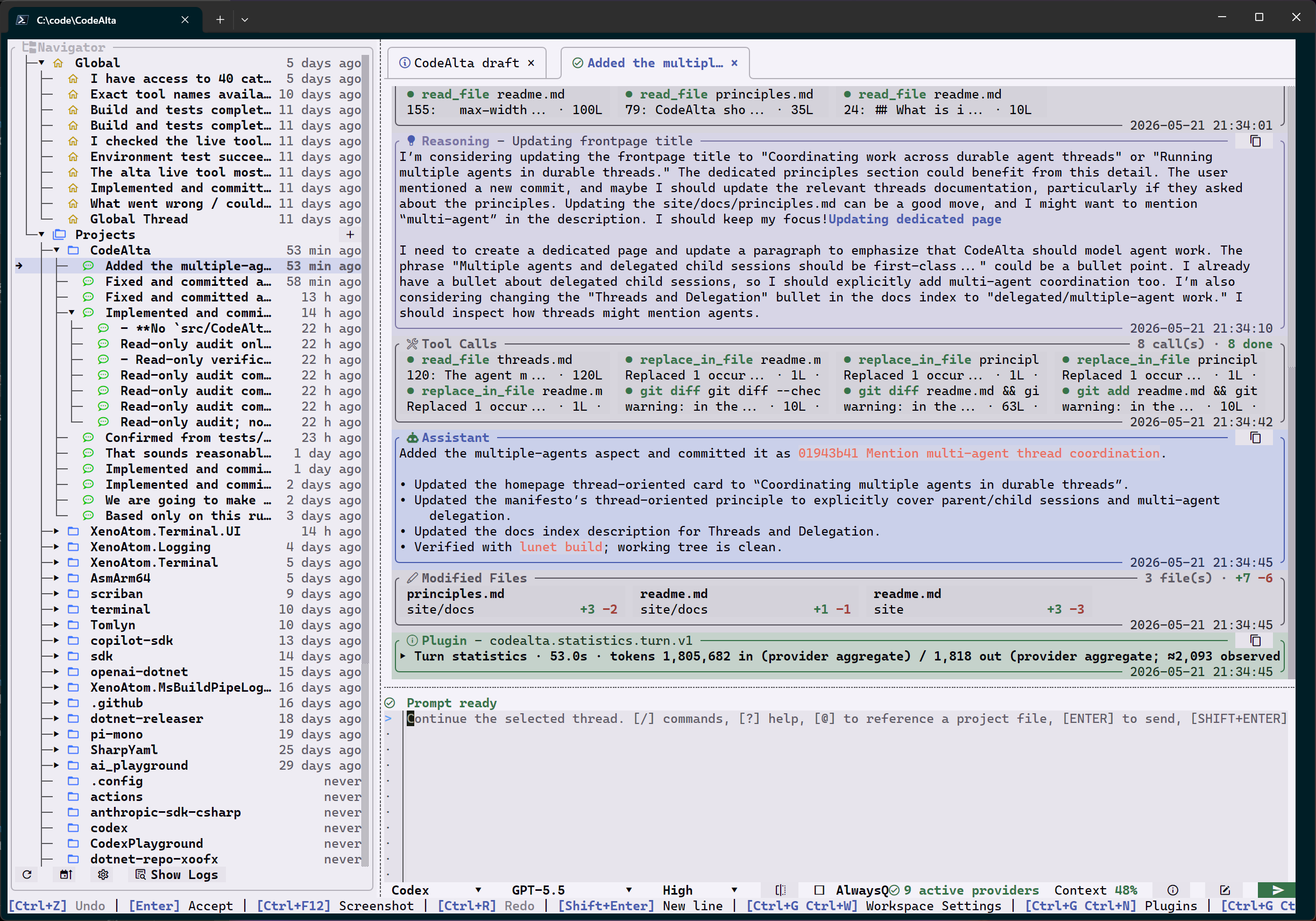The width and height of the screenshot is (1316, 921).
Task: Switch to the CodeAlta draft tab
Action: click(x=466, y=63)
